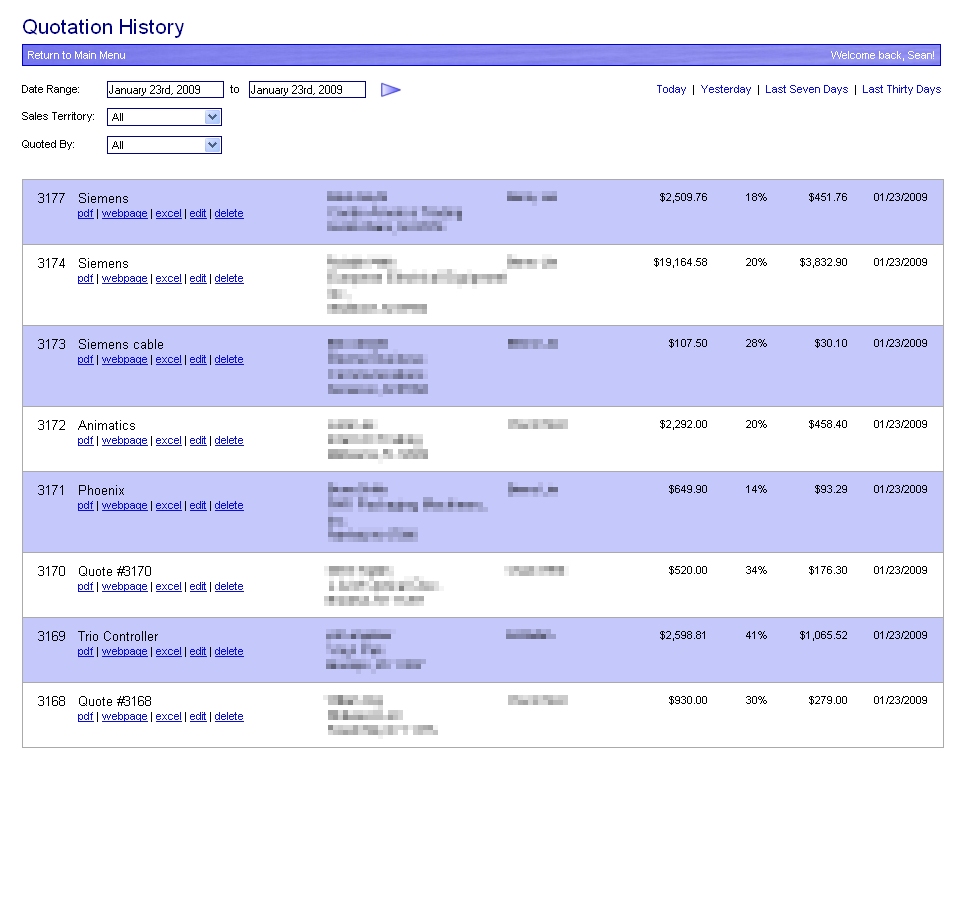Edit Quote #3170
960x900 pixels.
(x=198, y=587)
